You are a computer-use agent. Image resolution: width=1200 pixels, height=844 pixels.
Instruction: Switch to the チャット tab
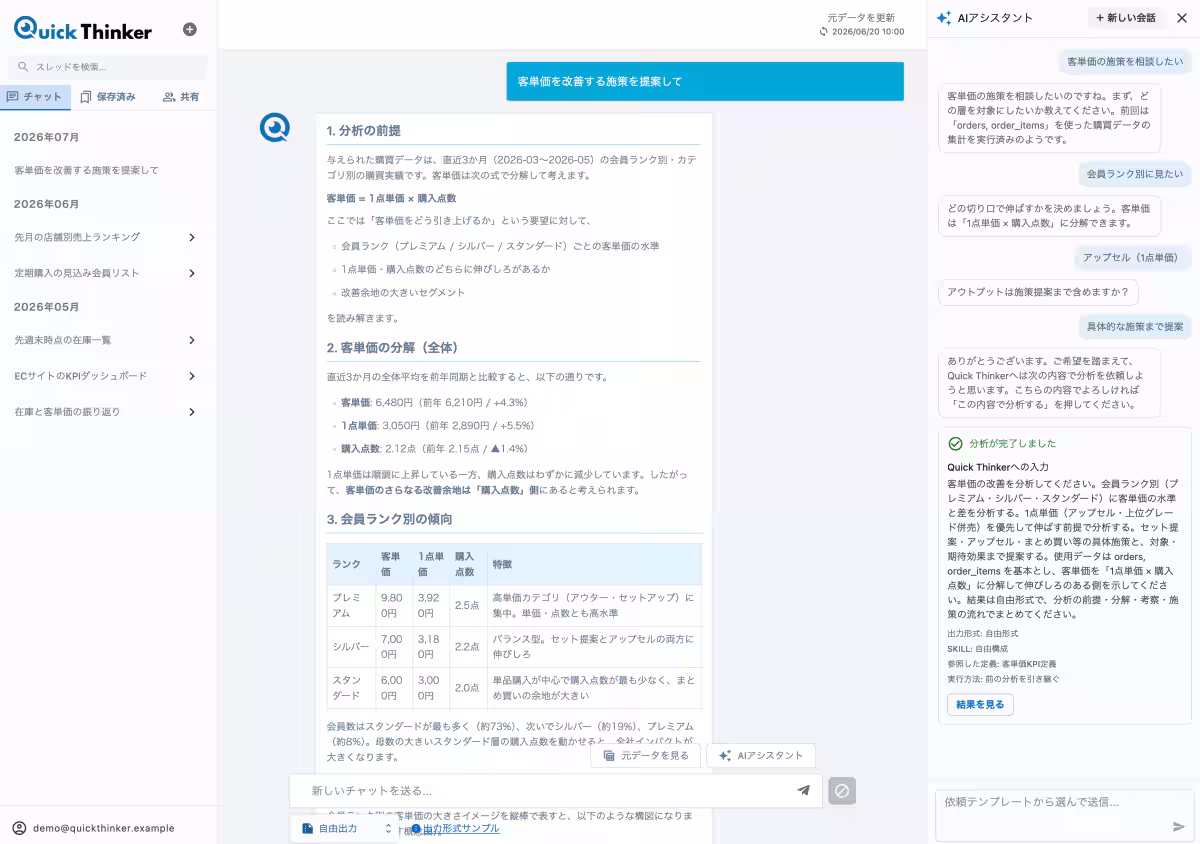point(35,97)
